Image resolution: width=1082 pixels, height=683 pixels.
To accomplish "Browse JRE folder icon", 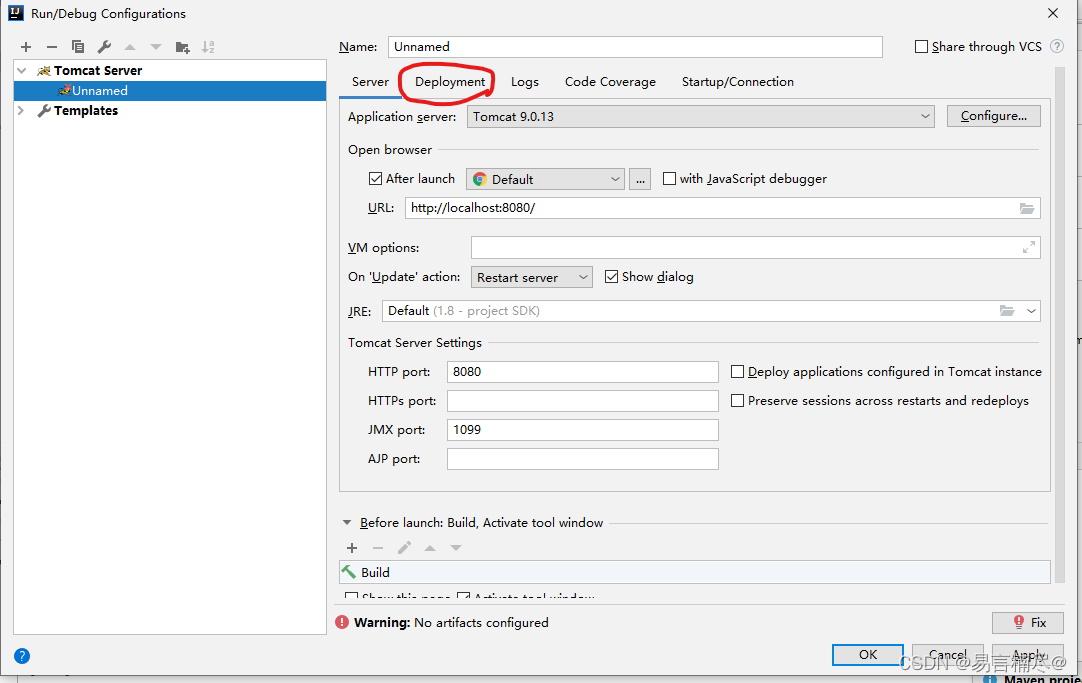I will click(x=1007, y=310).
